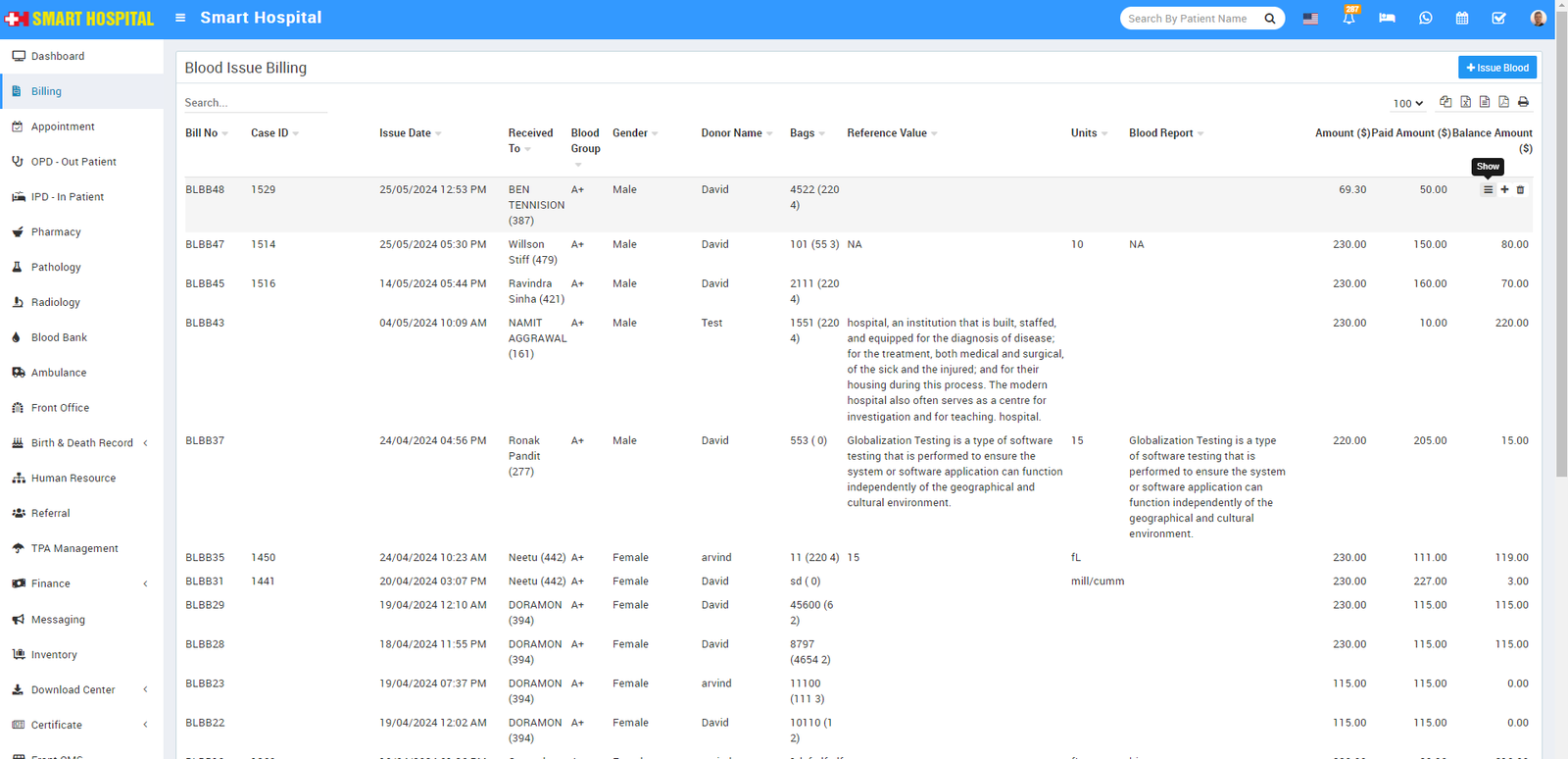Open the rows-per-page 100 dropdown
Viewport: 1568px width, 759px height.
(x=1407, y=103)
